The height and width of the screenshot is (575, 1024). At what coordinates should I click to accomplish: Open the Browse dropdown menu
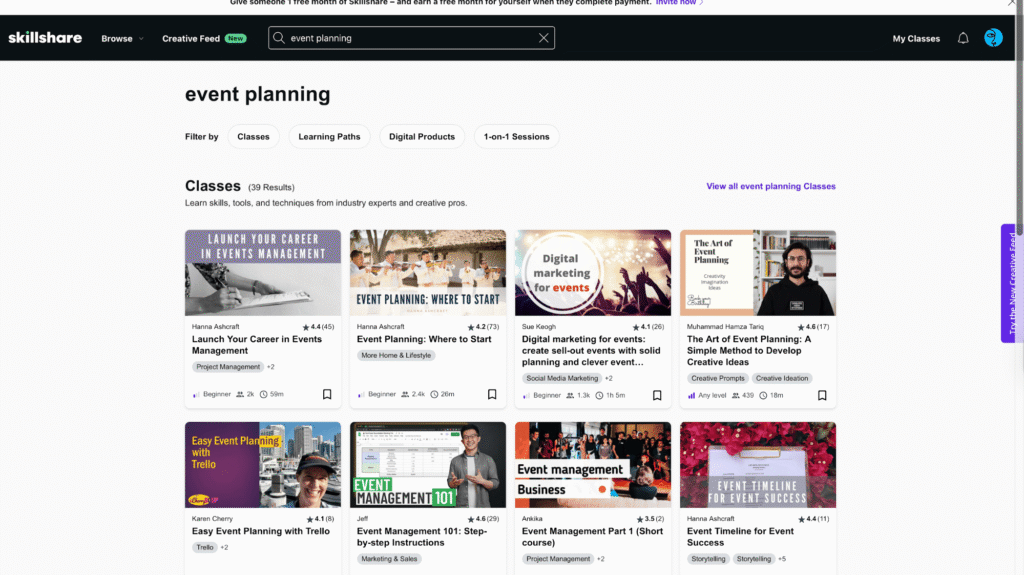122,39
